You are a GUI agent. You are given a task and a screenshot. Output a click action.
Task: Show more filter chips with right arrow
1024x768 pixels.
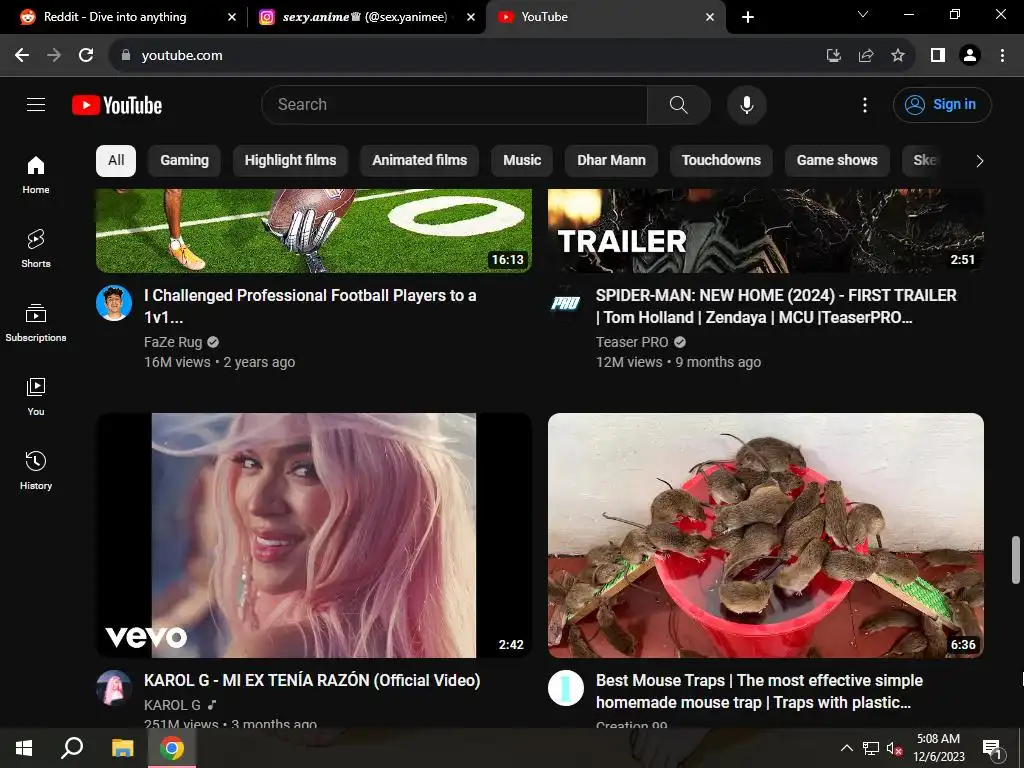[x=979, y=161]
